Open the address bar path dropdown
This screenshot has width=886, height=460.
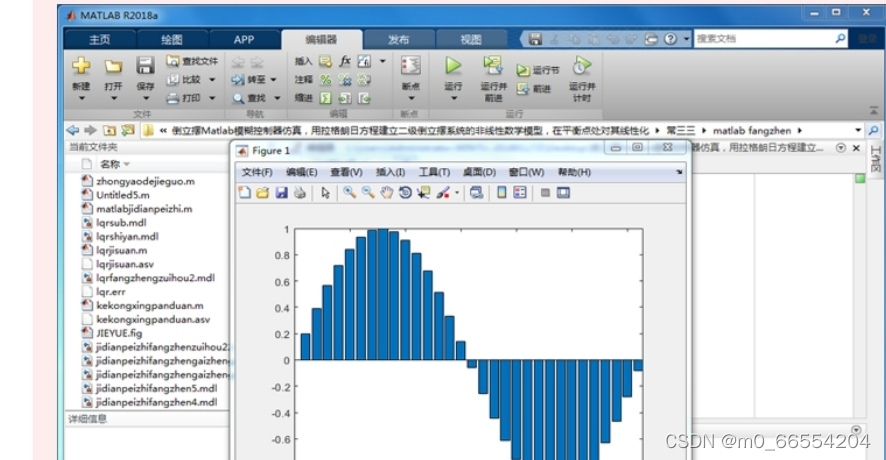tap(858, 131)
